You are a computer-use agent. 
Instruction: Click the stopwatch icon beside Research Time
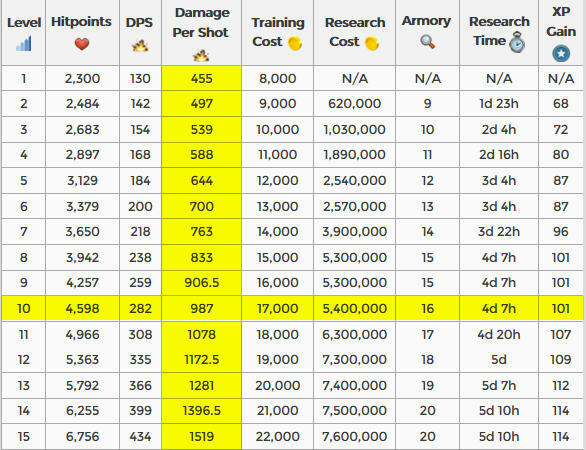coord(517,42)
